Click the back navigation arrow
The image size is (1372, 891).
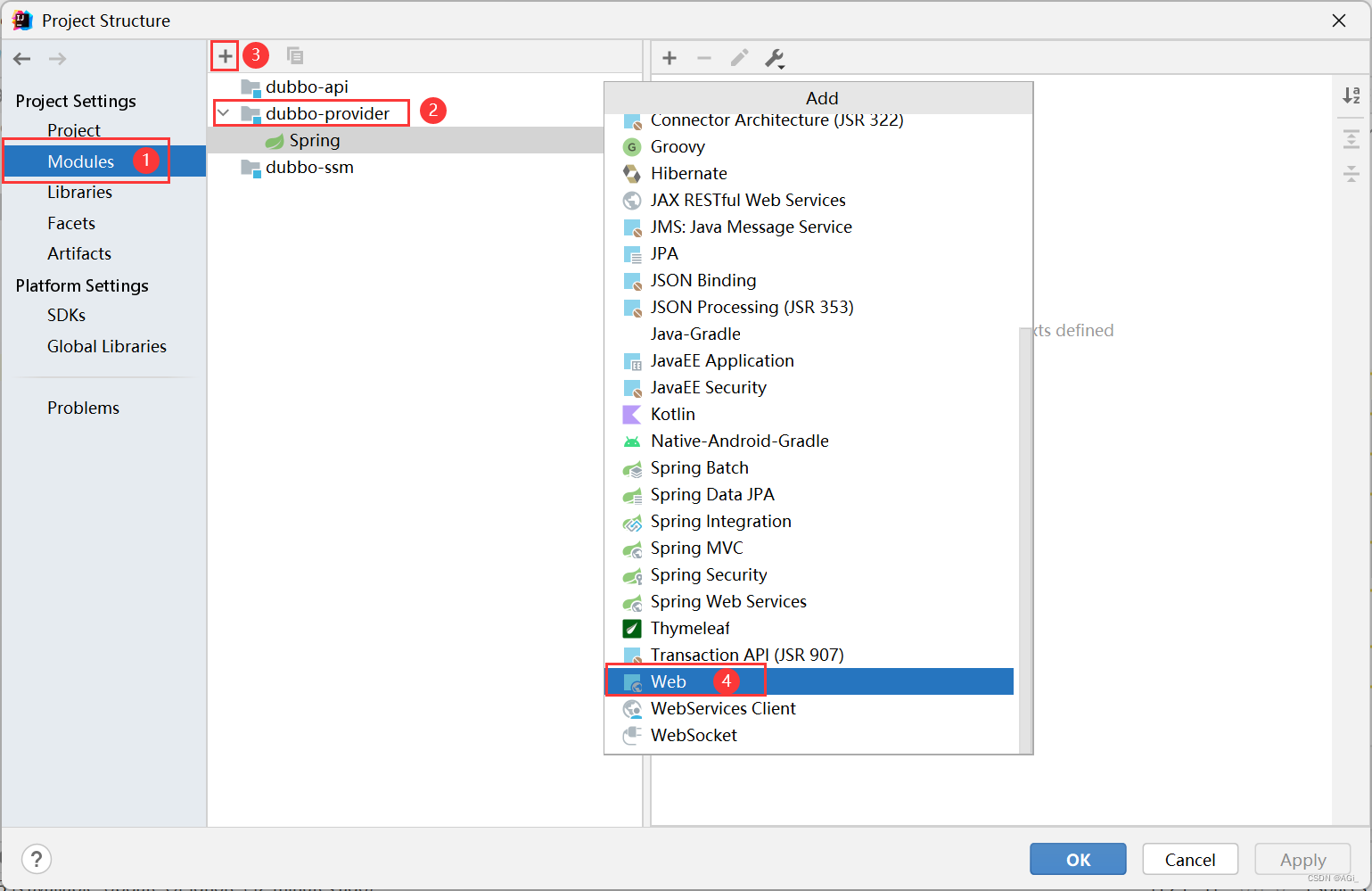tap(21, 59)
